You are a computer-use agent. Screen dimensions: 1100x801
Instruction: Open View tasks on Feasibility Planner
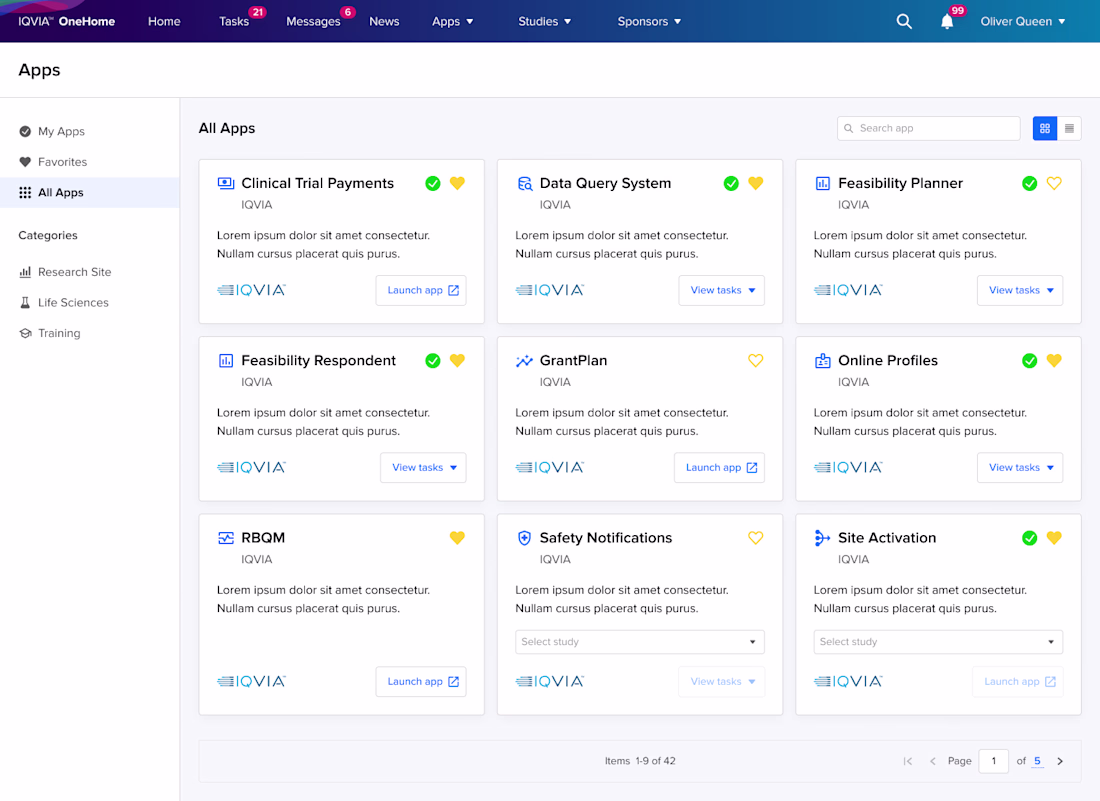point(1020,290)
